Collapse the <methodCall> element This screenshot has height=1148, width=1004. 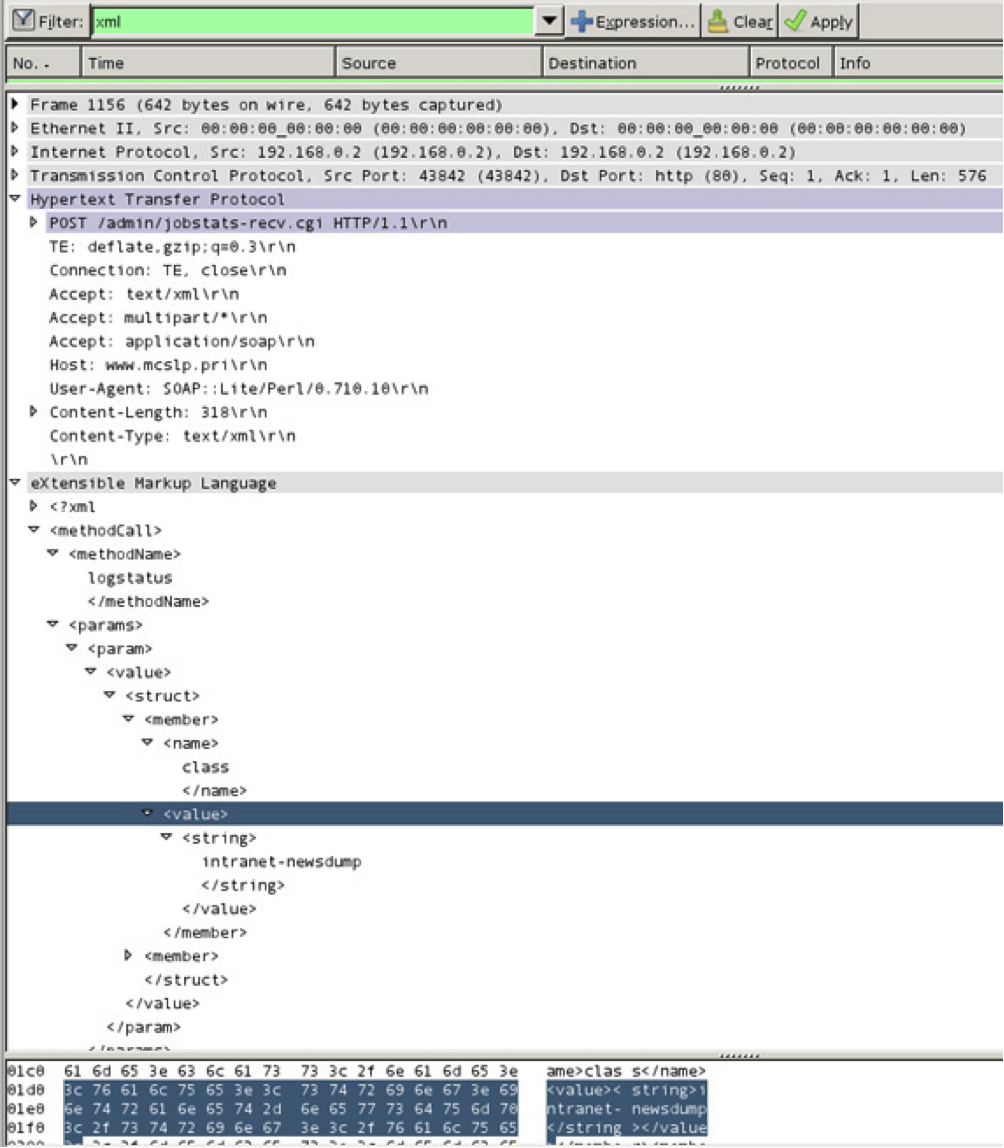[33, 530]
